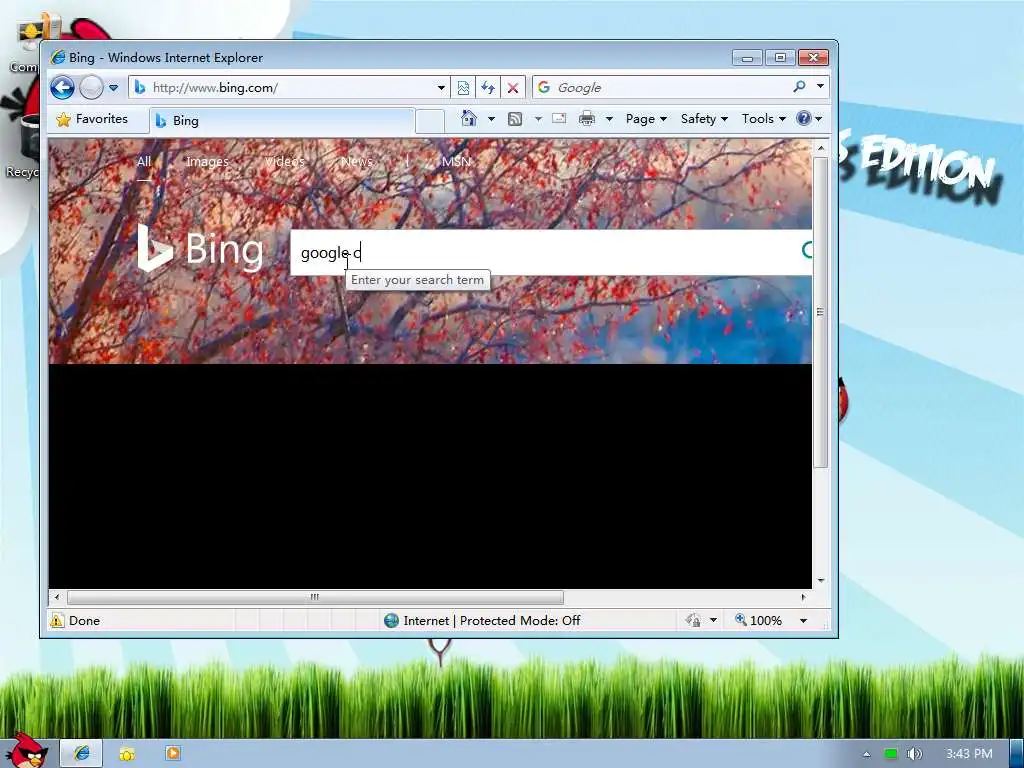Image resolution: width=1024 pixels, height=768 pixels.
Task: Open the Favorites panel
Action: click(x=92, y=119)
